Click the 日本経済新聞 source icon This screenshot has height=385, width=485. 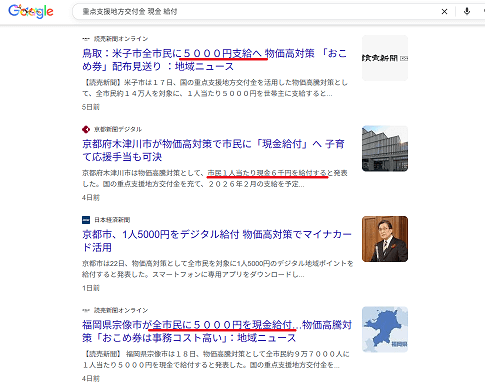pos(86,220)
